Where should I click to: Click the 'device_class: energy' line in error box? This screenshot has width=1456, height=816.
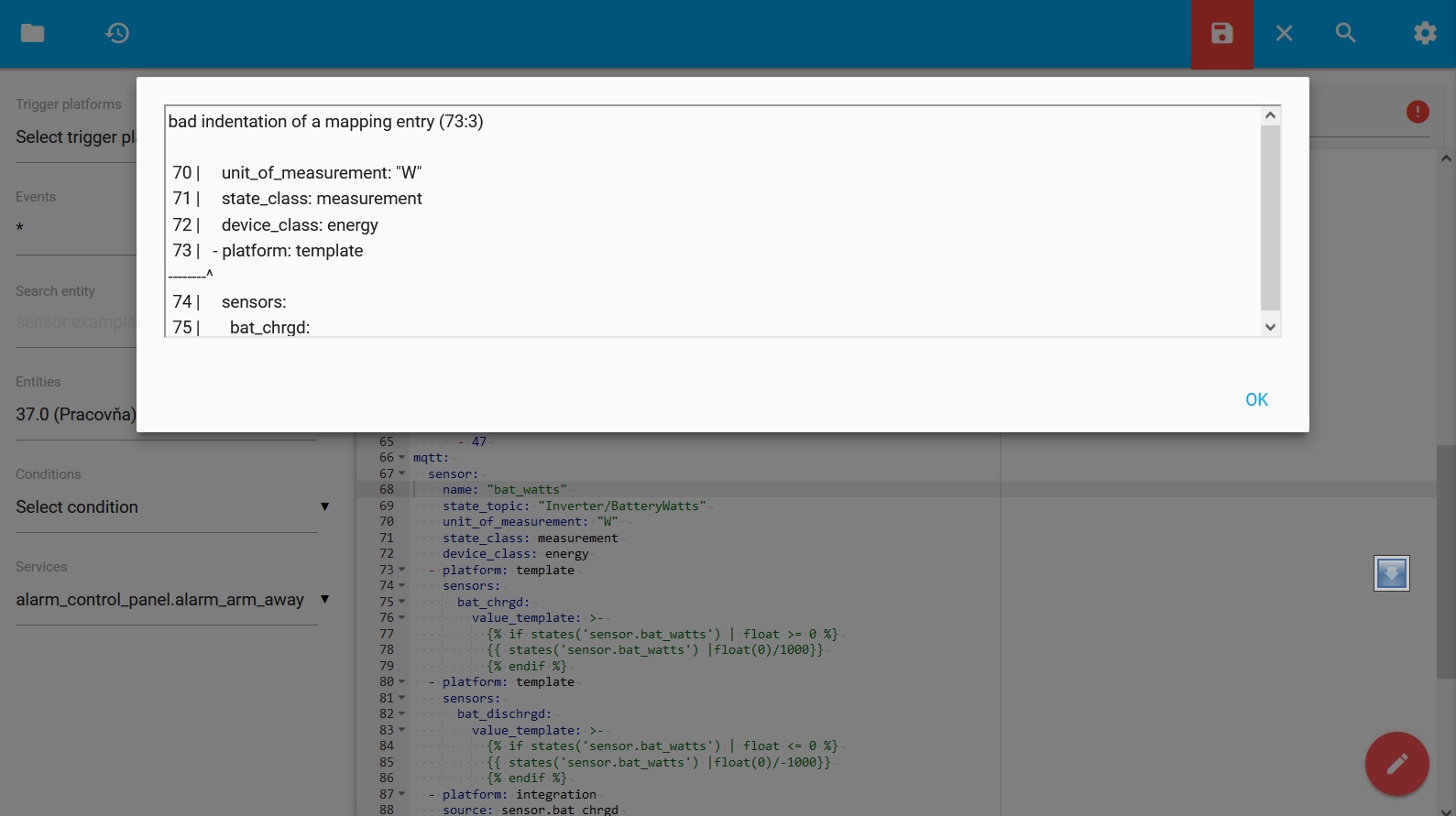coord(300,225)
